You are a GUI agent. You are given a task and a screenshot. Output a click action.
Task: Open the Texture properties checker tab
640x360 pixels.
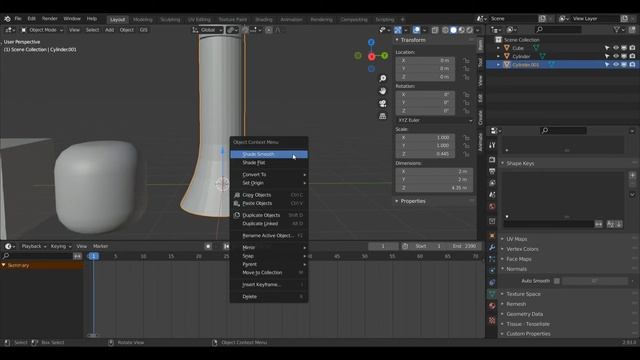click(492, 320)
